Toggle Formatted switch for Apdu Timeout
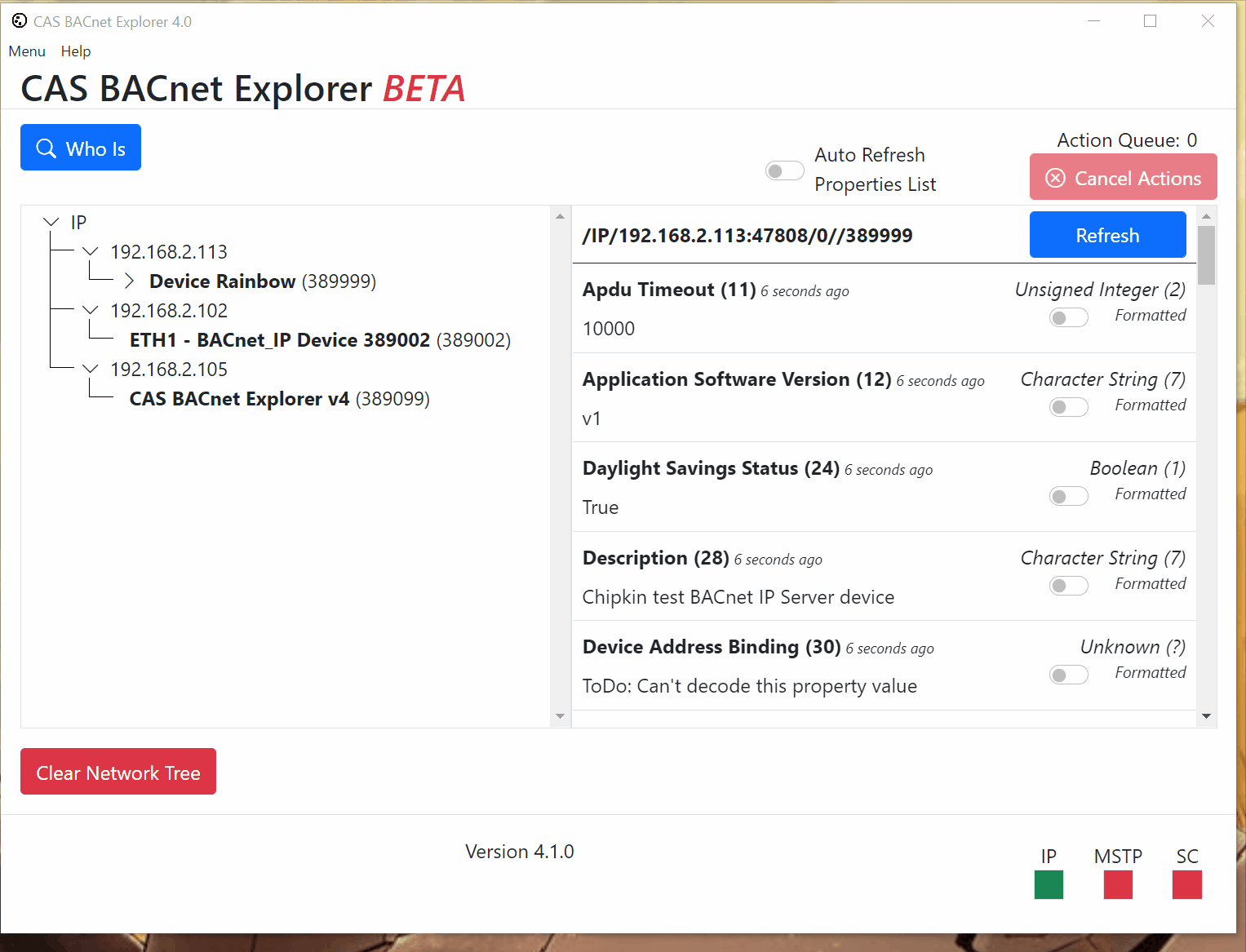1246x952 pixels. (x=1069, y=317)
